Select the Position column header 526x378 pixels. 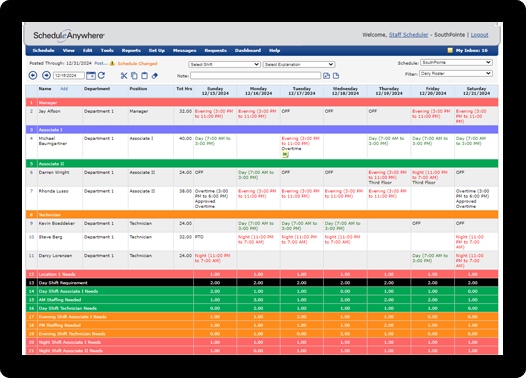pos(138,89)
